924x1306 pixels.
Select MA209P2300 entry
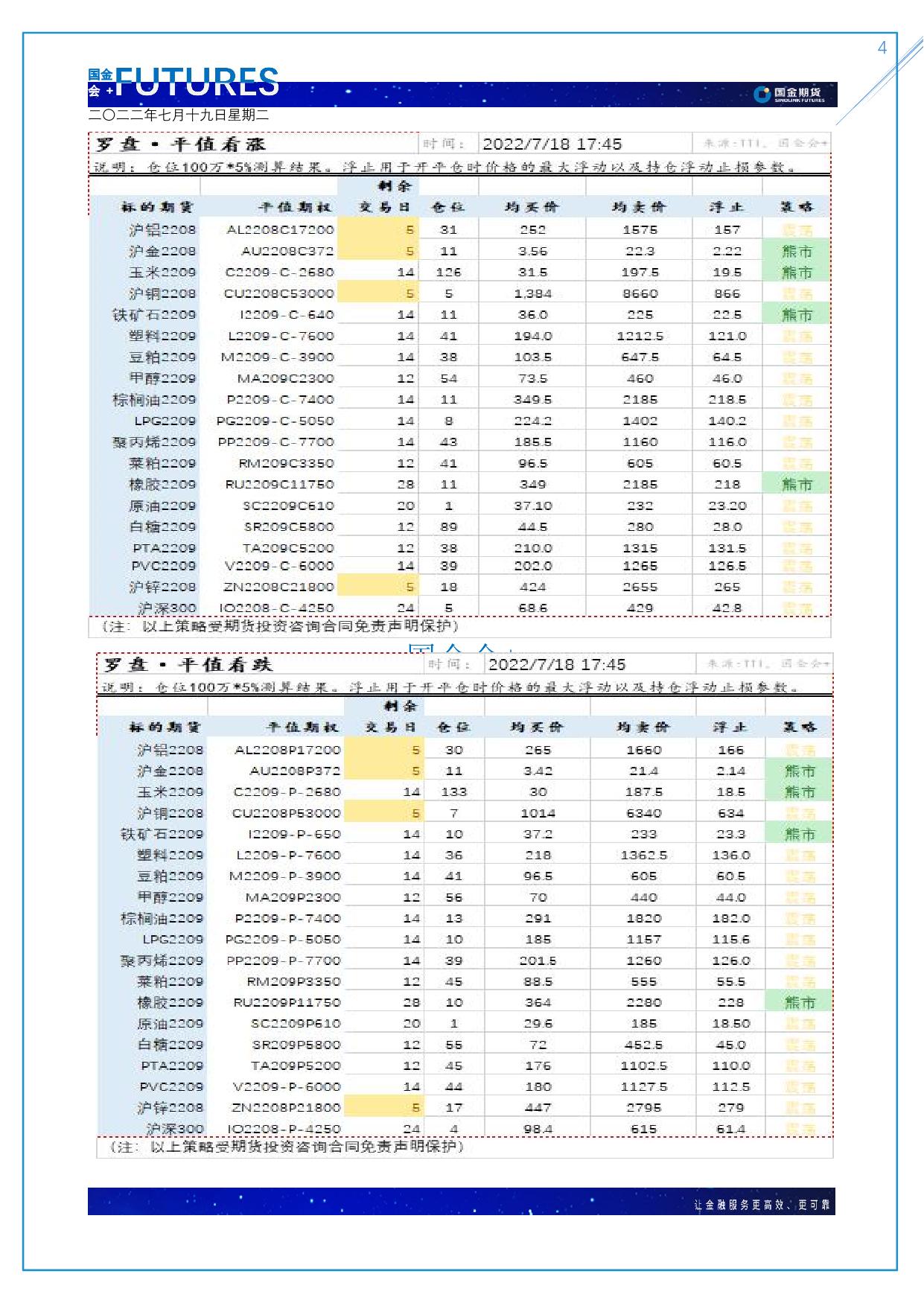293,897
